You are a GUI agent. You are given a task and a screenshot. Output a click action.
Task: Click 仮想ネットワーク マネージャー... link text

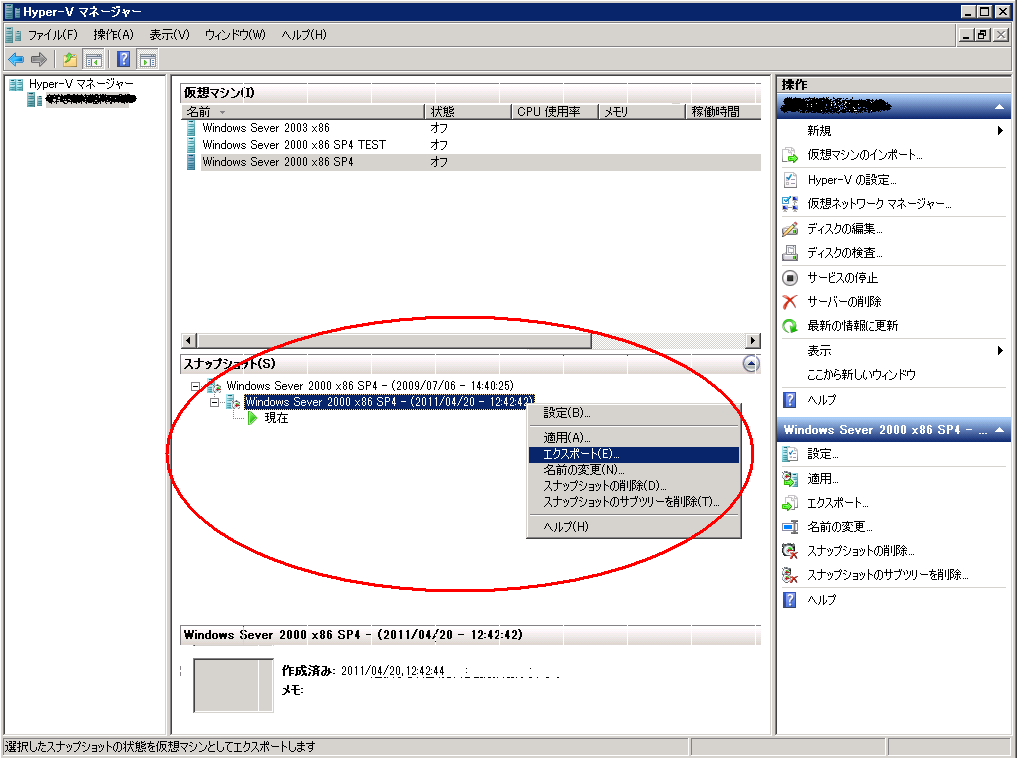[879, 204]
